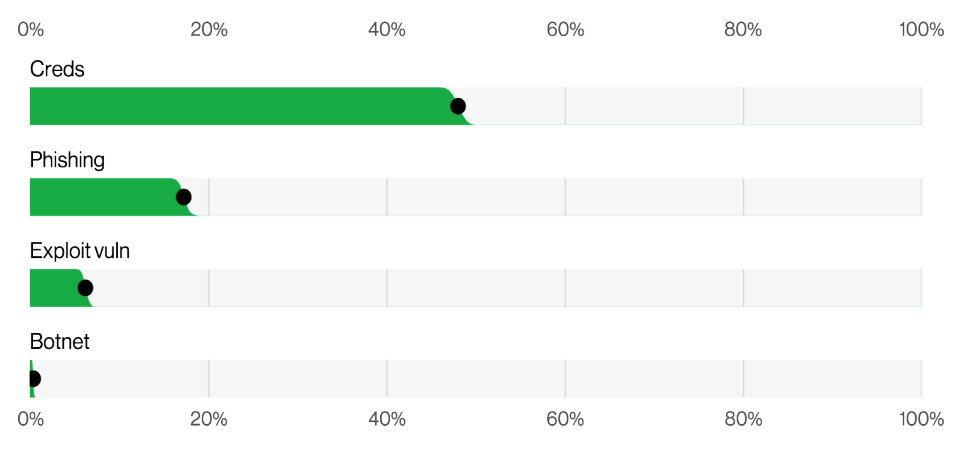Viewport: 962px width, 454px height.
Task: Select the Botnet category label
Action: click(60, 342)
